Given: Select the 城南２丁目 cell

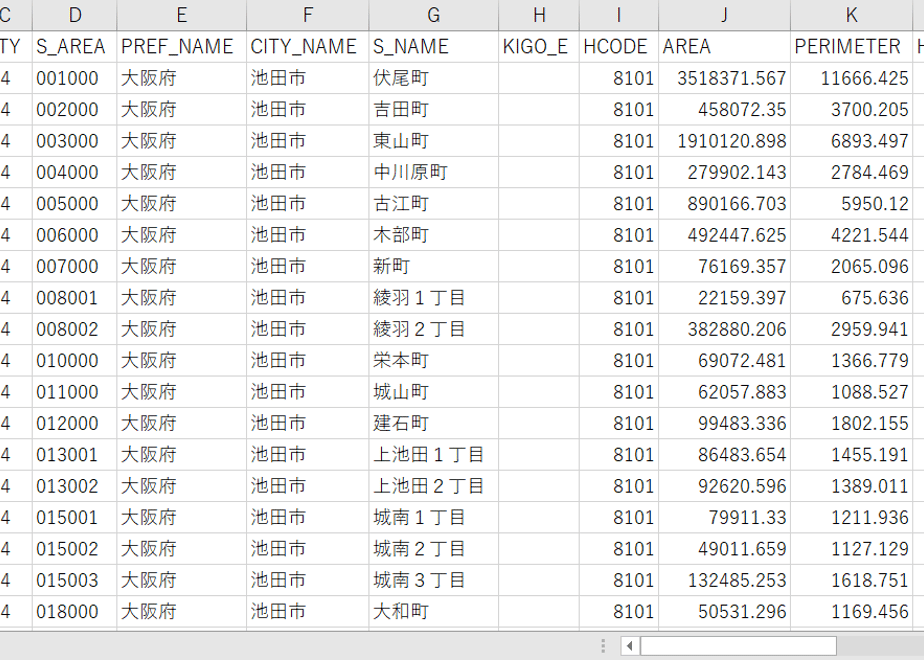Looking at the screenshot, I should 434,549.
